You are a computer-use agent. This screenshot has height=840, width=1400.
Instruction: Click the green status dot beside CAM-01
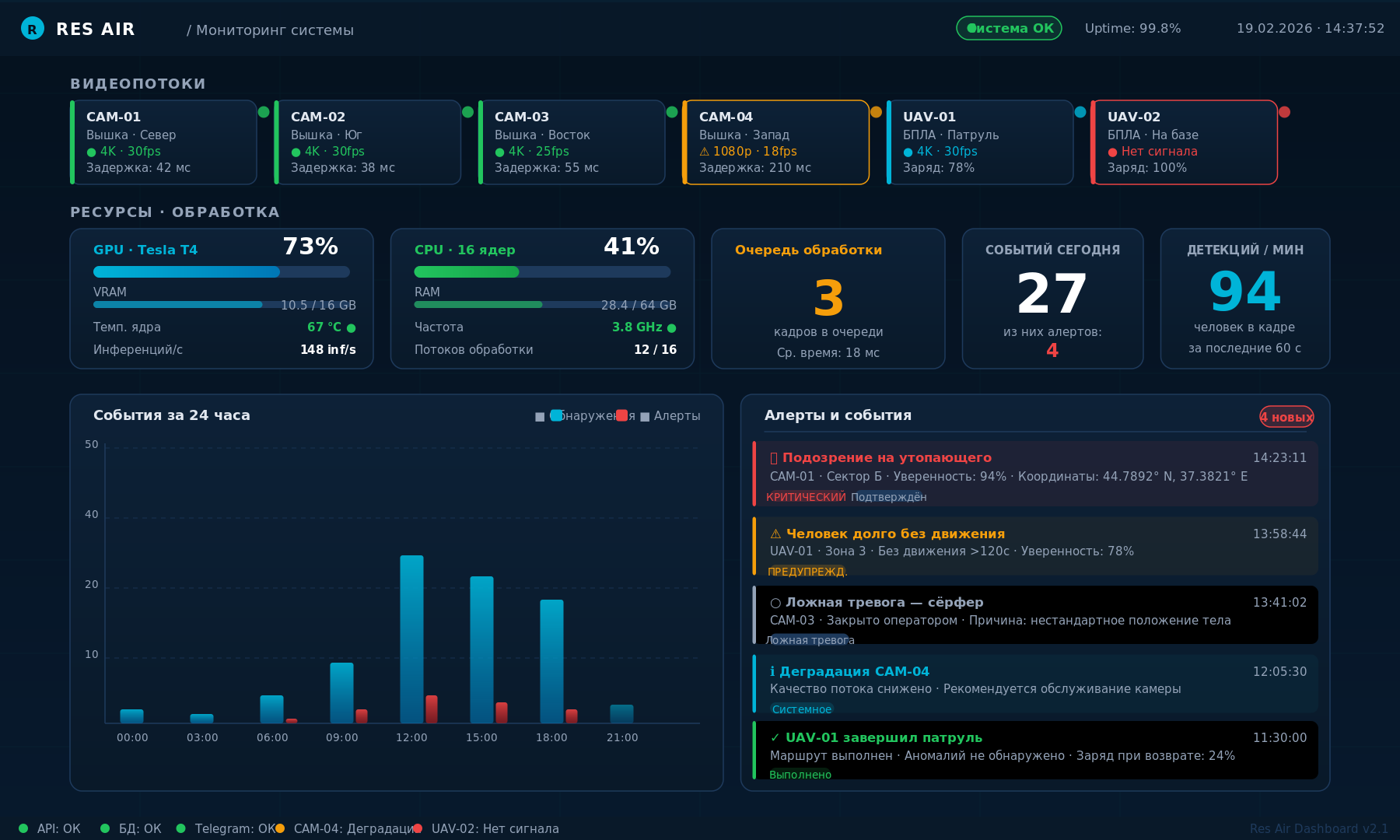tap(264, 112)
